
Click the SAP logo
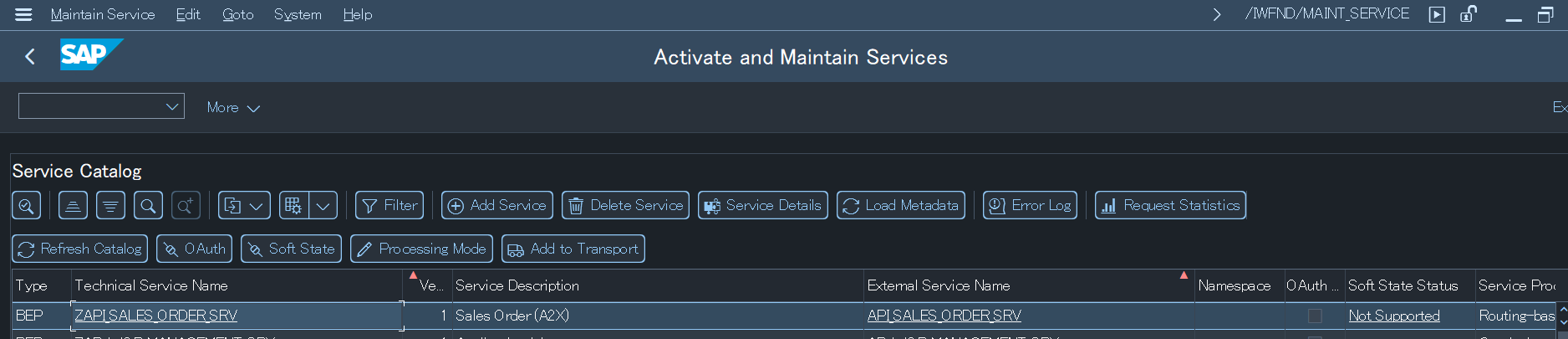coord(91,54)
